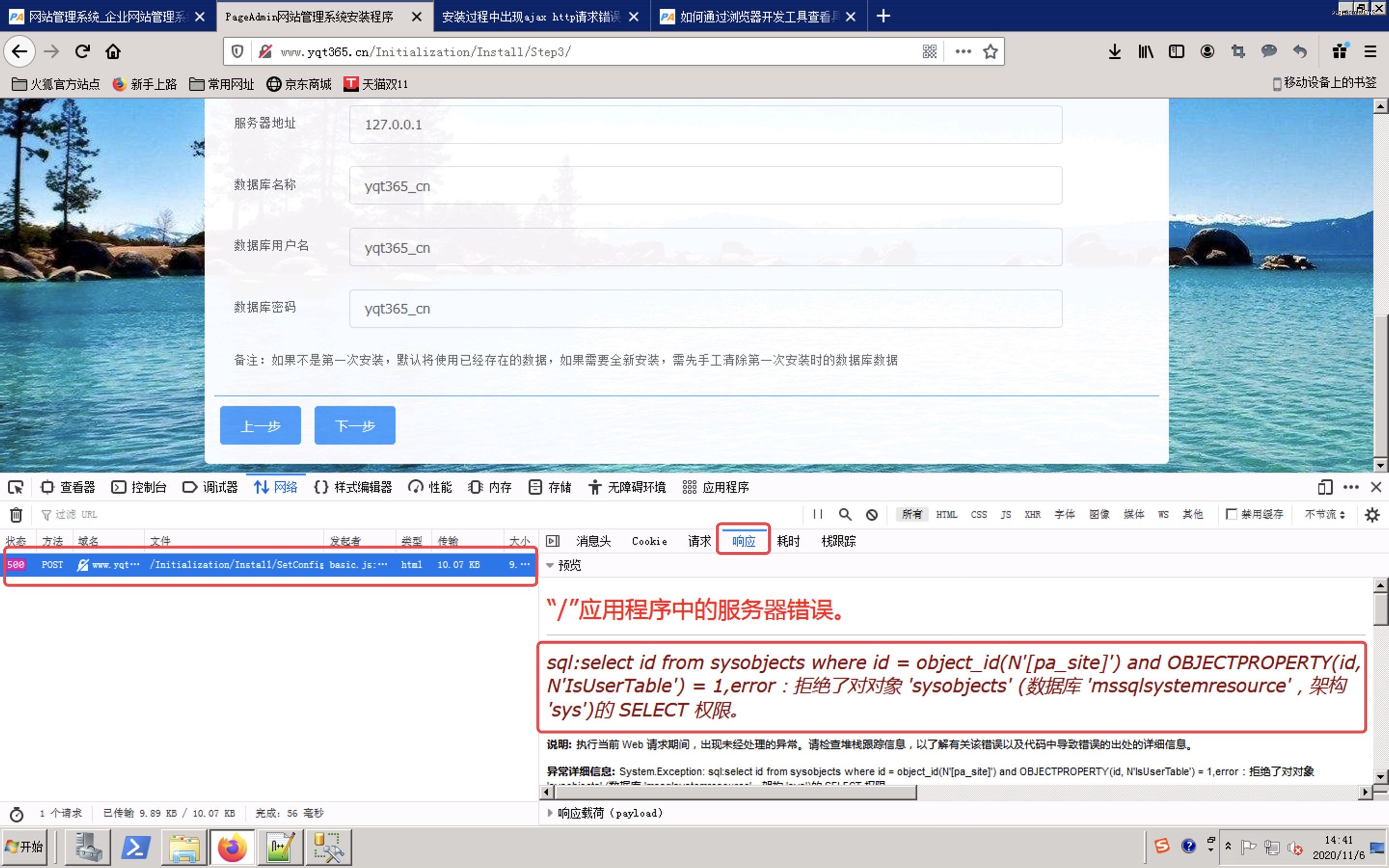Open network settings gear icon

pyautogui.click(x=1372, y=515)
